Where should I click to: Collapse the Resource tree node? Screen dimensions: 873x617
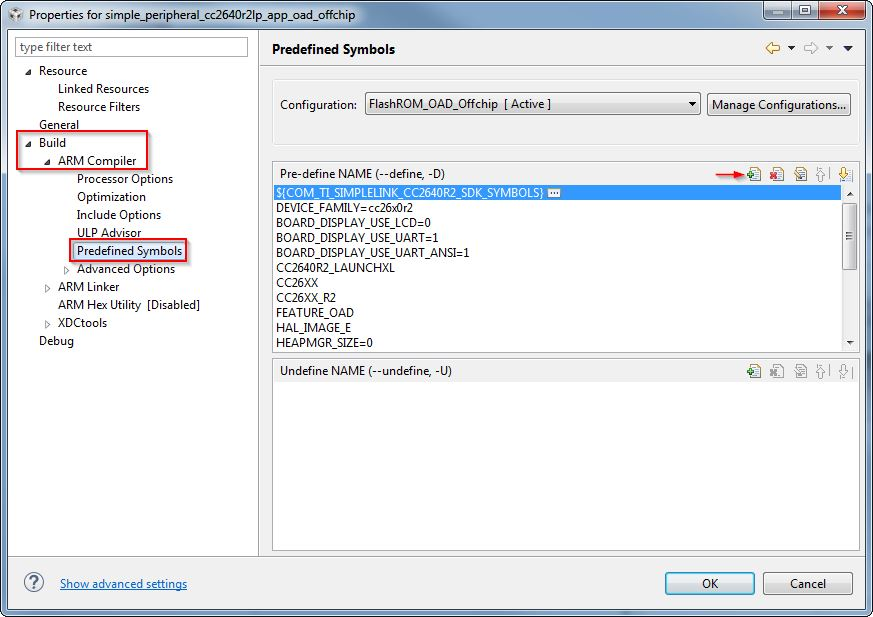click(x=28, y=72)
